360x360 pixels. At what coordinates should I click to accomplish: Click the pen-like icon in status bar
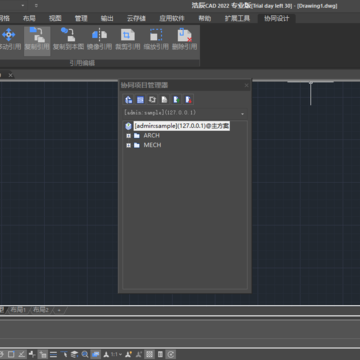coord(64,354)
